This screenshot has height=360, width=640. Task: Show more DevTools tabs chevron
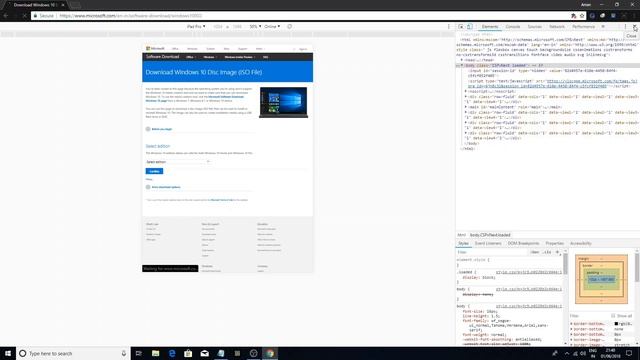pos(603,27)
